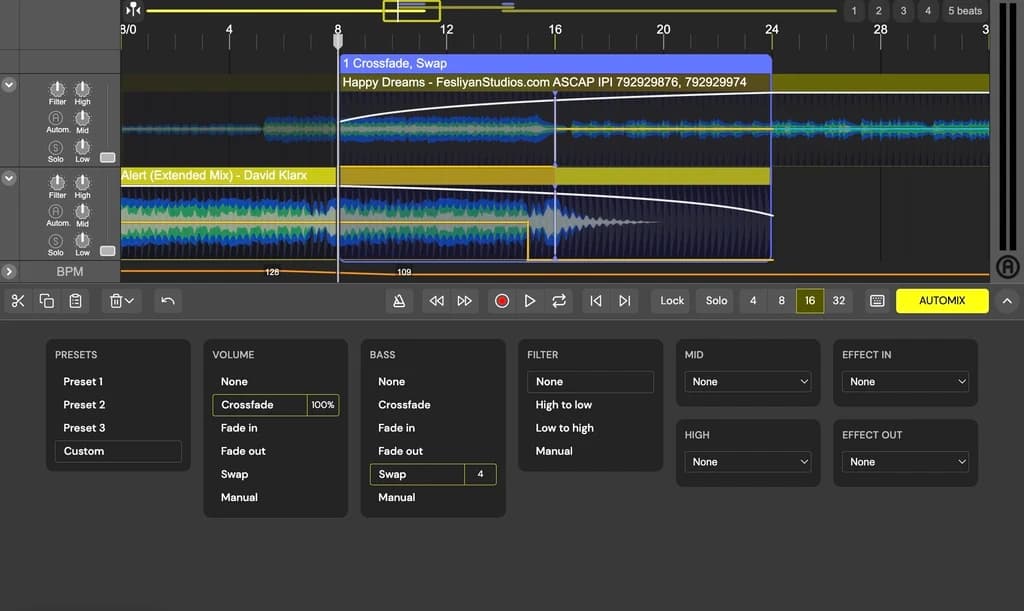Click the playhead marker at bar 8
This screenshot has width=1024, height=611.
338,41
